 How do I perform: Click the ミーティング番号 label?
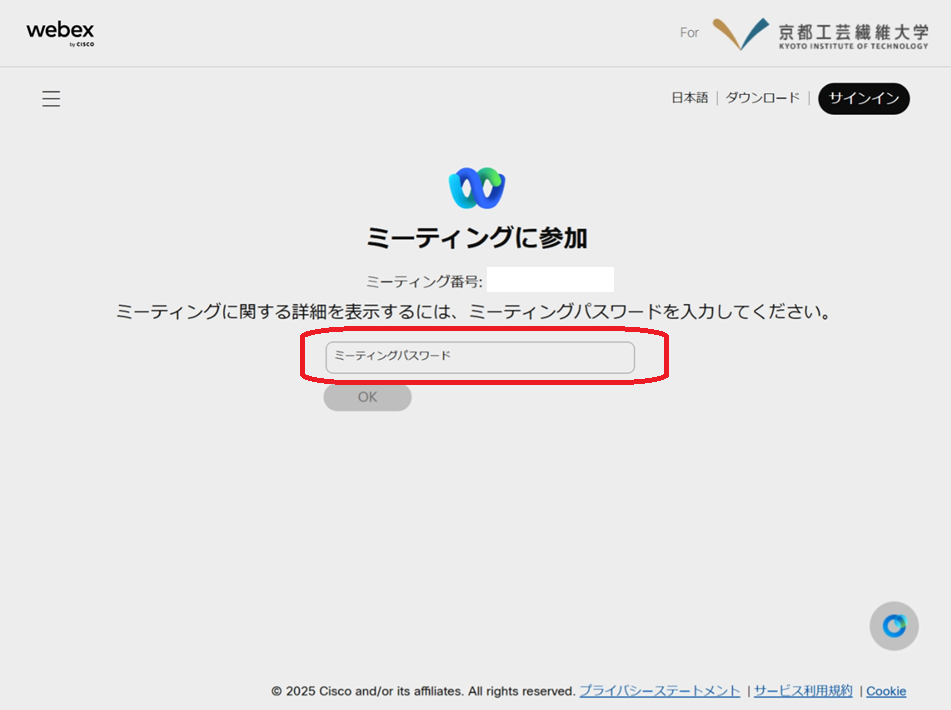(x=424, y=282)
